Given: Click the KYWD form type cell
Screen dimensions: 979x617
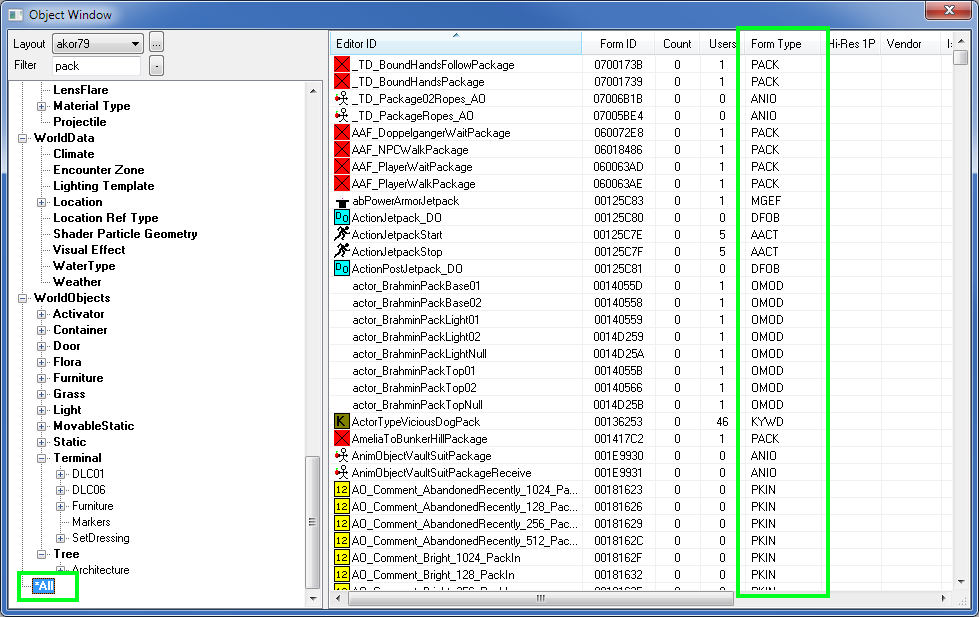Looking at the screenshot, I should [767, 422].
